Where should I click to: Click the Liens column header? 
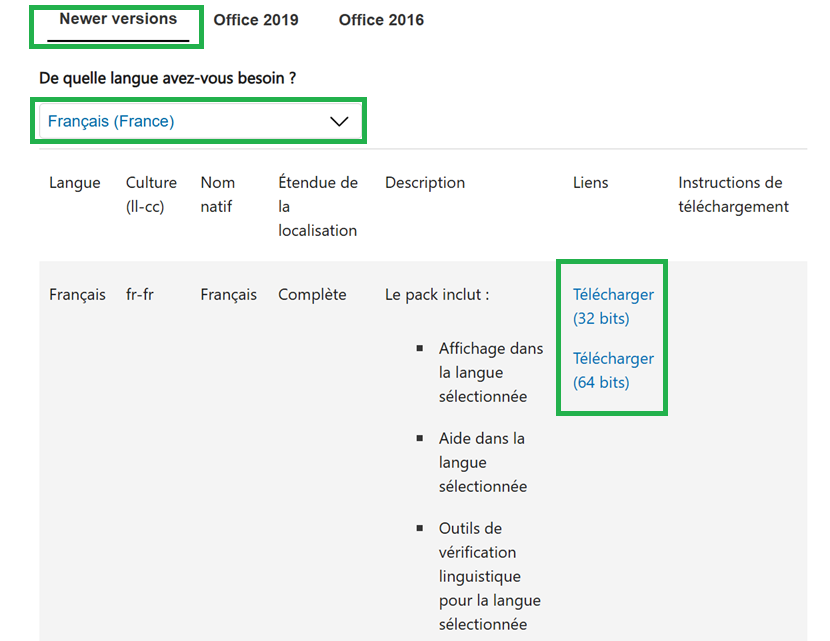590,183
